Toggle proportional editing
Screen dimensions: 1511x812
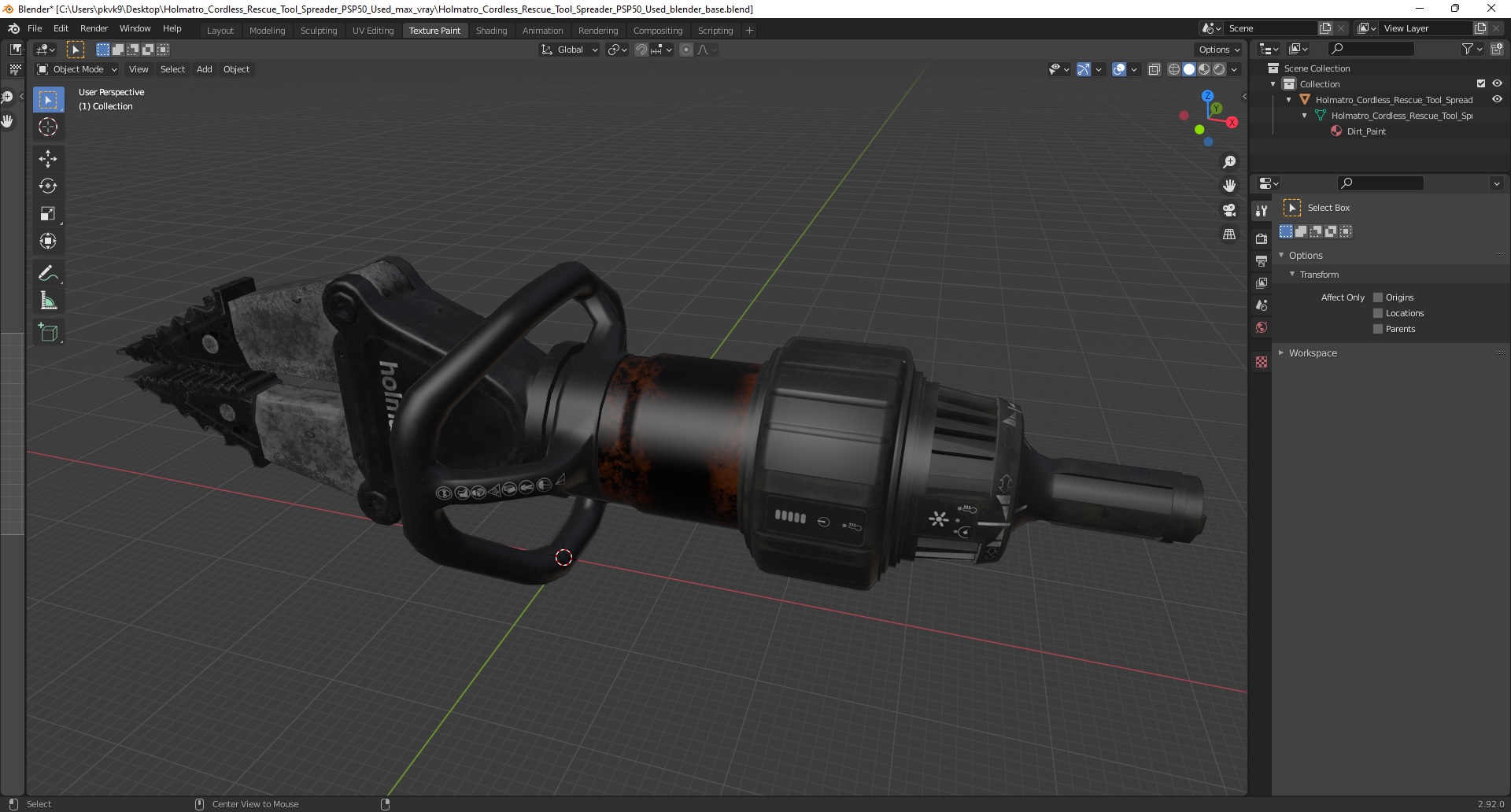[686, 50]
